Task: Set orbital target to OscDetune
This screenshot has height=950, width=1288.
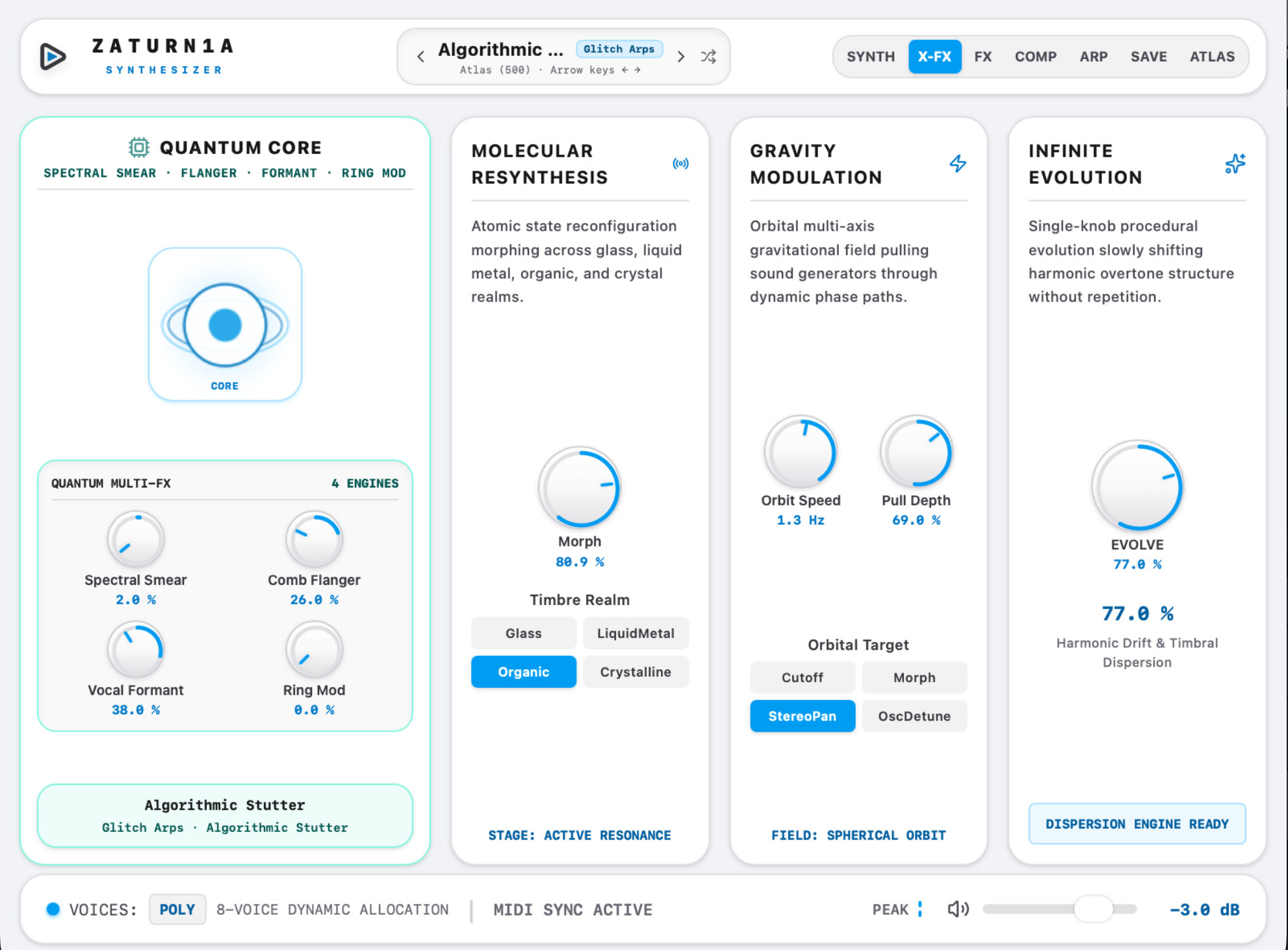Action: coord(914,716)
